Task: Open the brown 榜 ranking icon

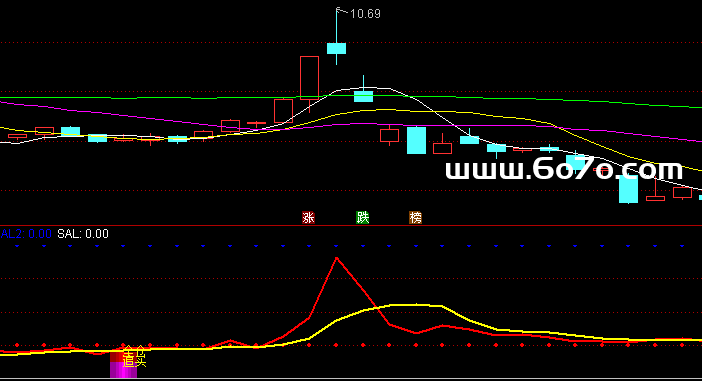Action: [415, 218]
